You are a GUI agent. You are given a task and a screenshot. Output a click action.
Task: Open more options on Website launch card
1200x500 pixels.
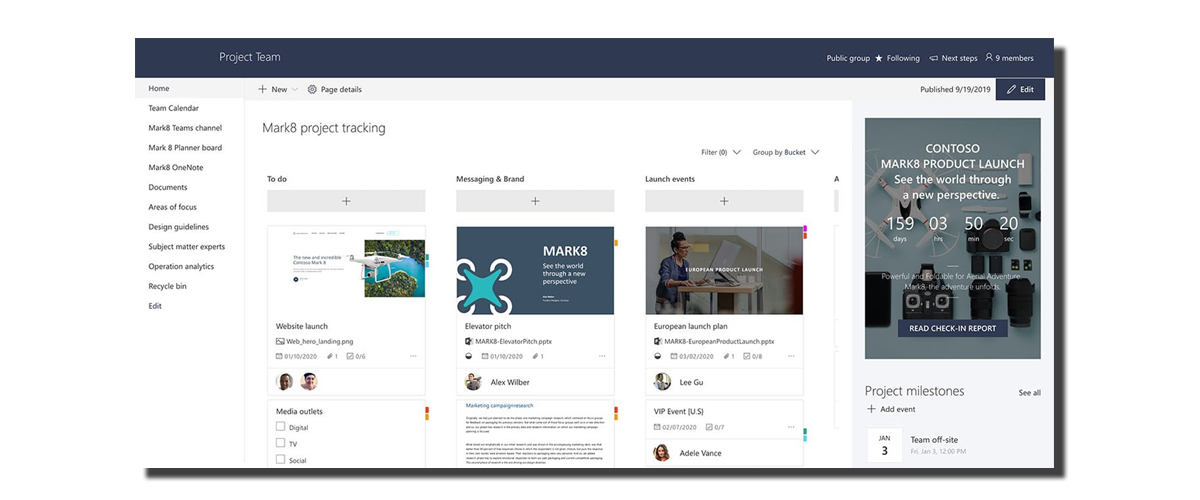pos(413,356)
